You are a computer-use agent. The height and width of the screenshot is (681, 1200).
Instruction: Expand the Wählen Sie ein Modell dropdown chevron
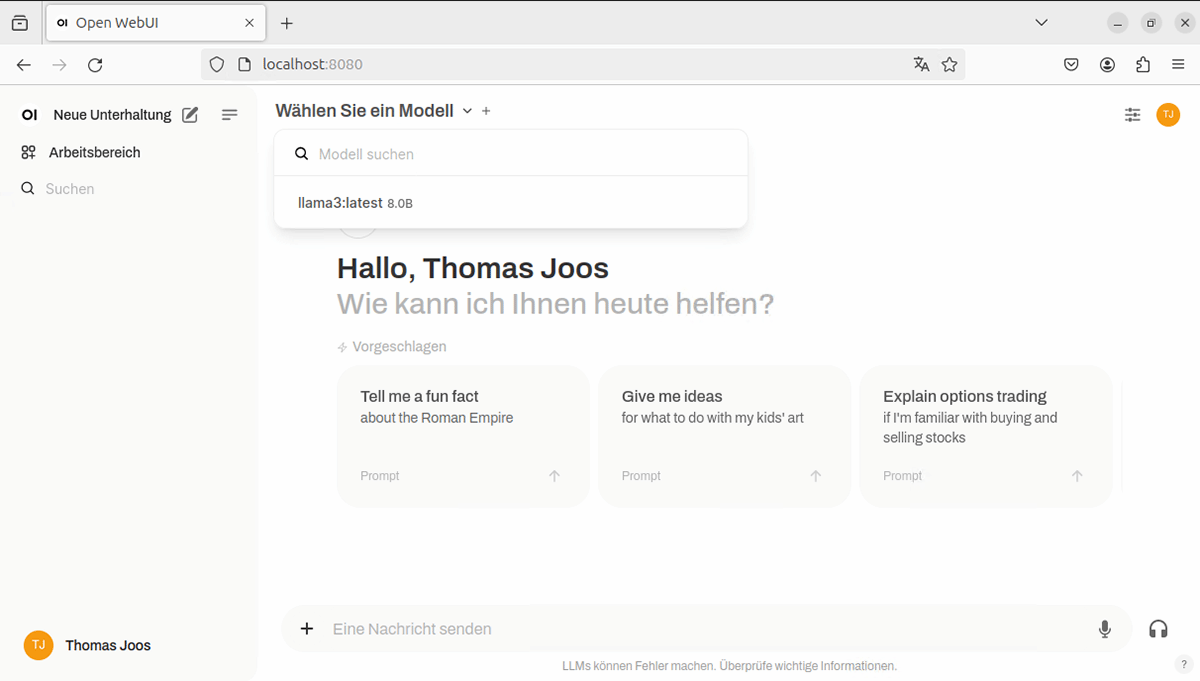[466, 111]
